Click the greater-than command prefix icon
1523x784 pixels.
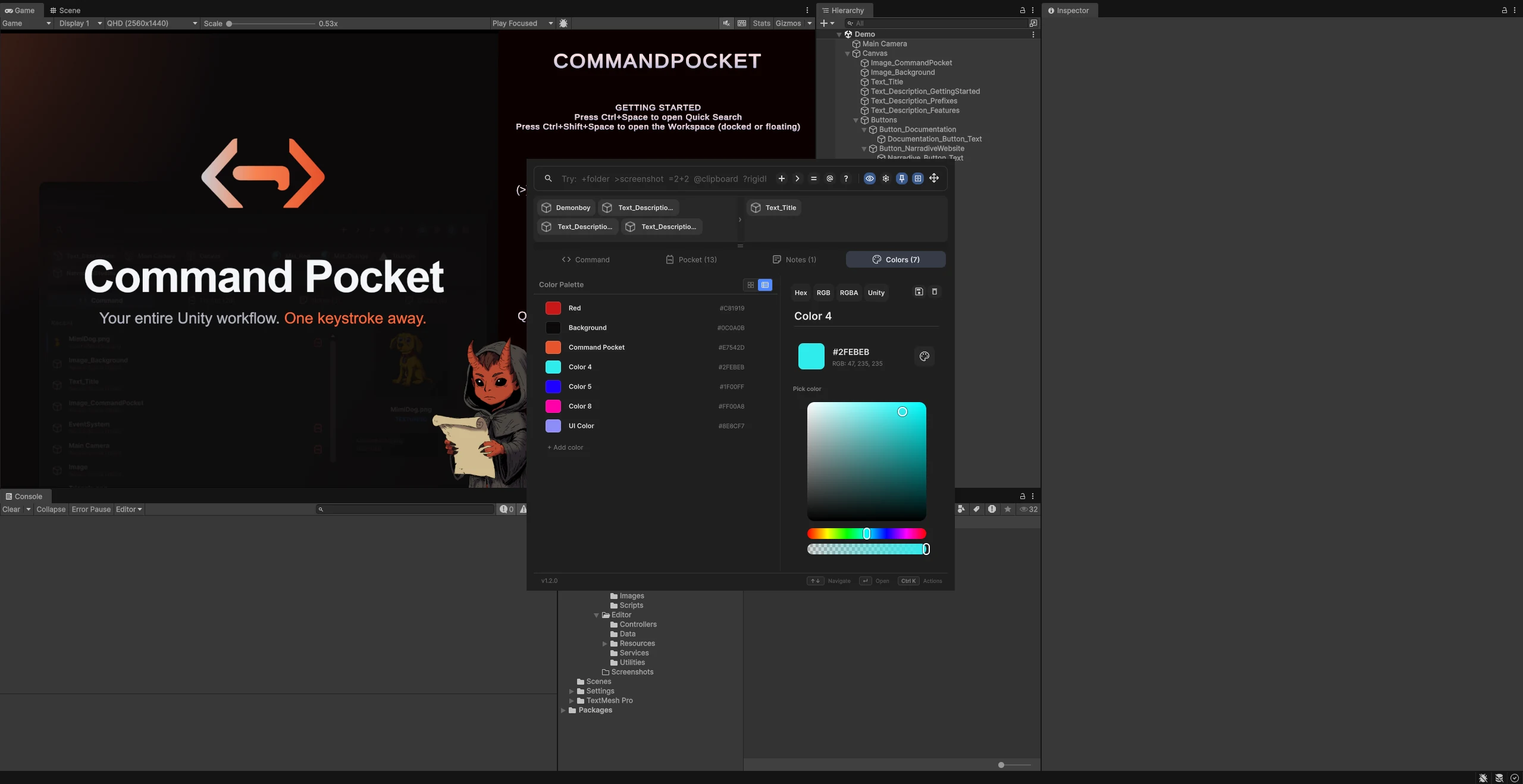[x=797, y=178]
